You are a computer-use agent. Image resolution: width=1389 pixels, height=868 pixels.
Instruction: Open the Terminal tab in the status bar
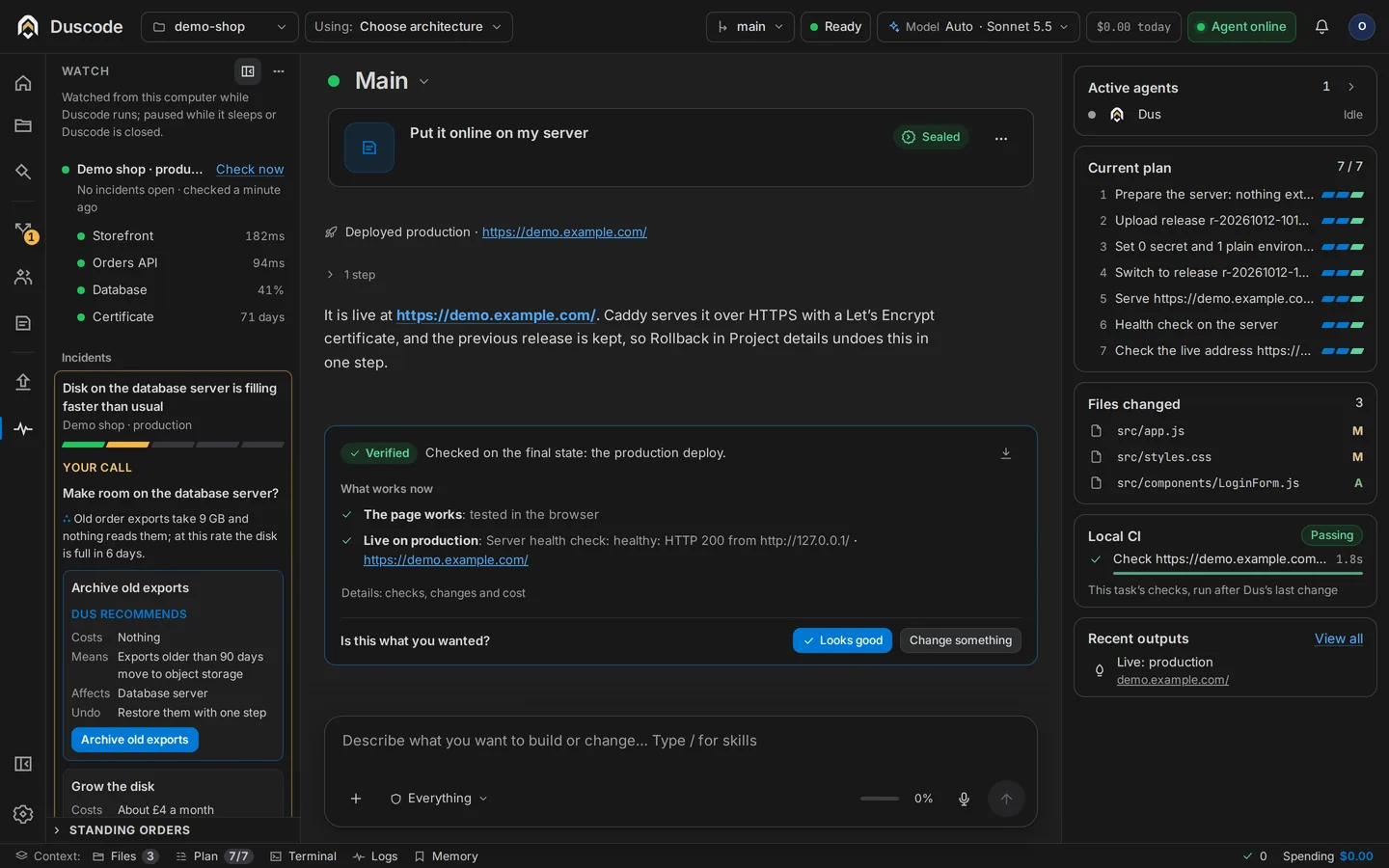pos(303,856)
